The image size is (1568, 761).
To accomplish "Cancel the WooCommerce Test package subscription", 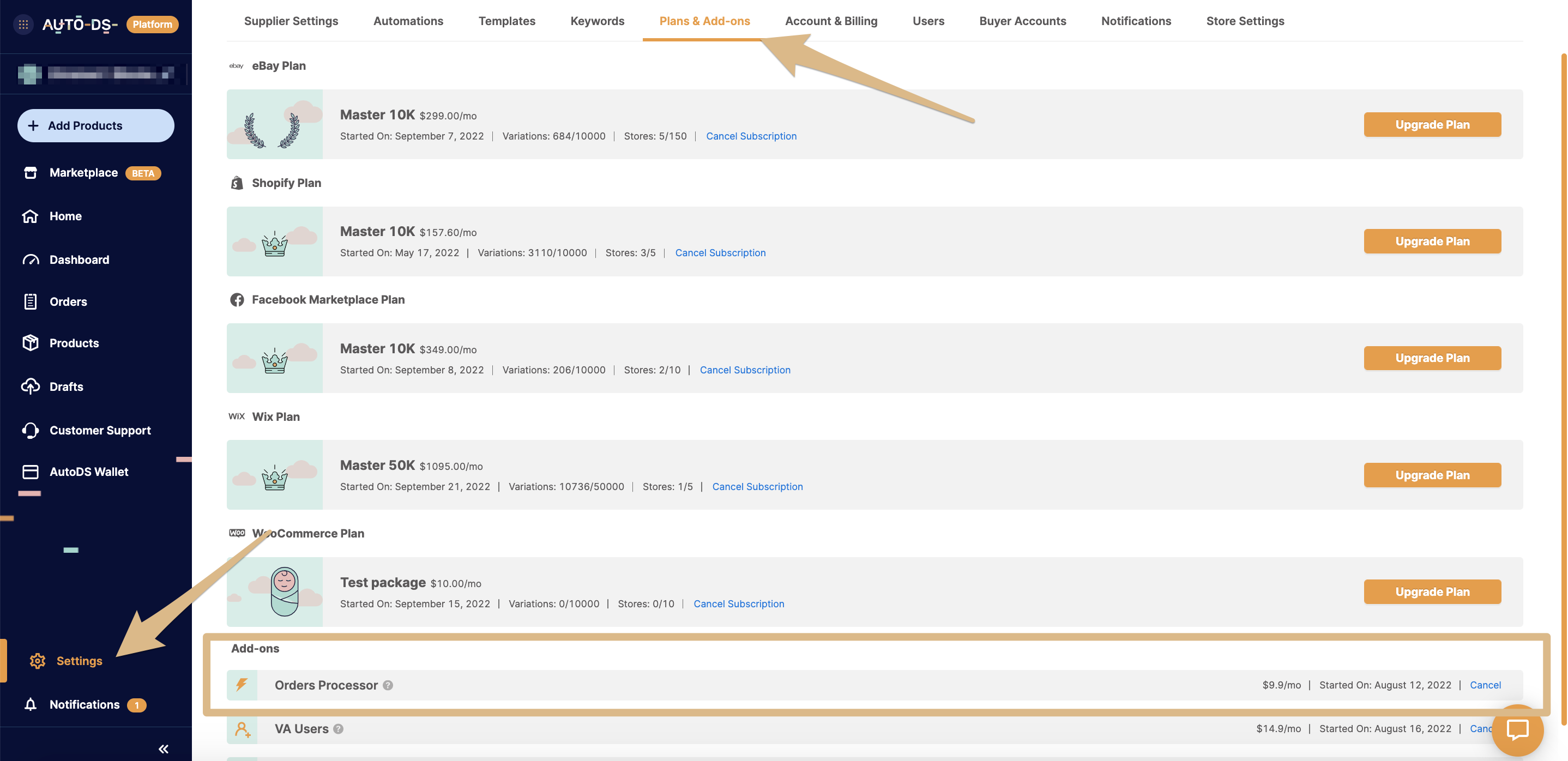I will coord(738,603).
